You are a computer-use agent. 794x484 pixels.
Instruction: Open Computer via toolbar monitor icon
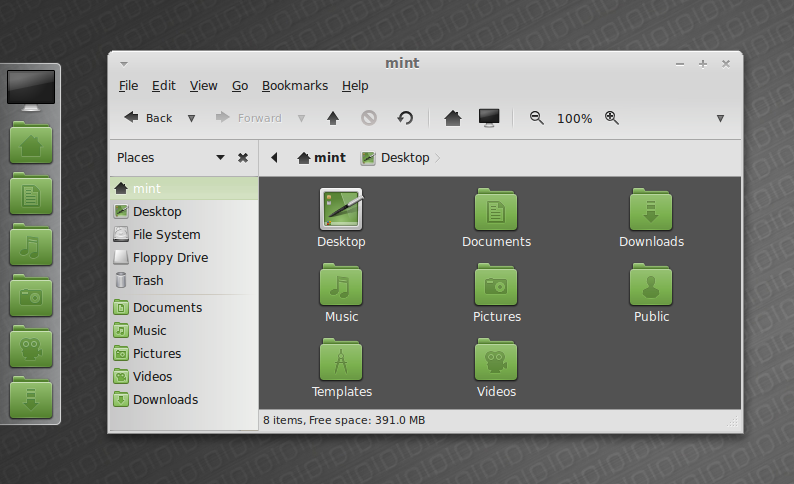[x=489, y=118]
